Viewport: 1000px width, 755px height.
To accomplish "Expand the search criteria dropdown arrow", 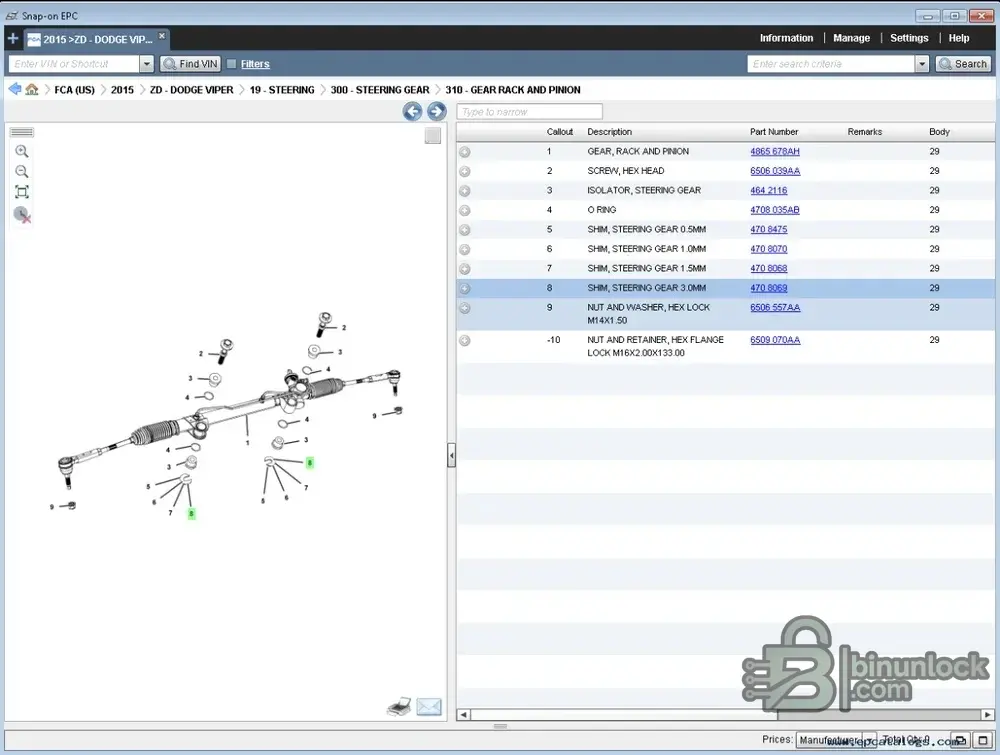I will tap(922, 64).
